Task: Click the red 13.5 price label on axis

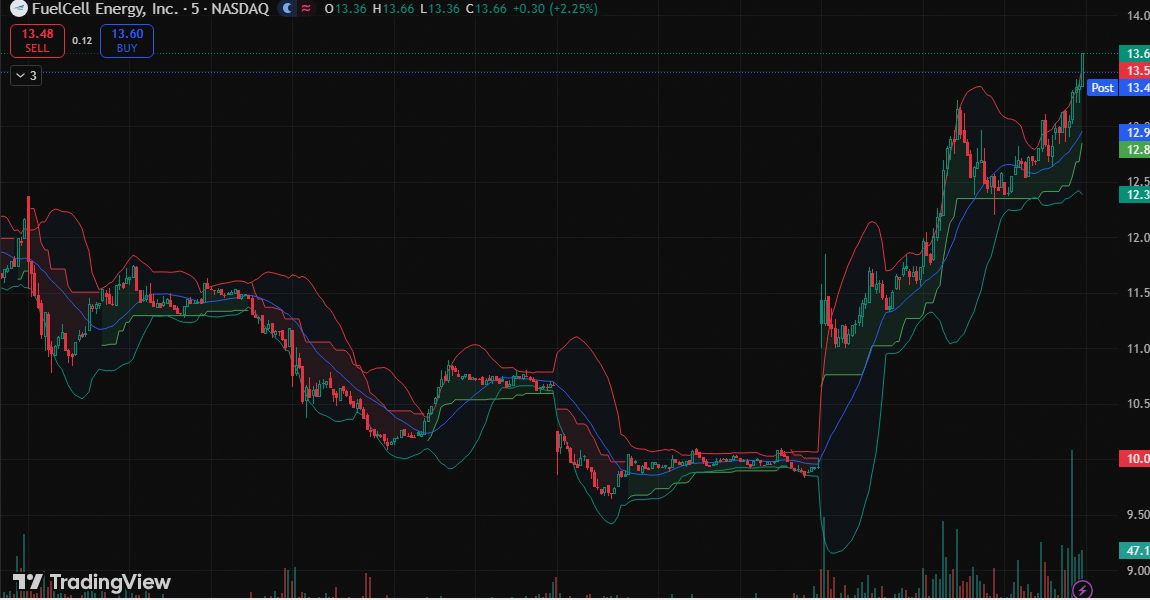Action: point(1135,70)
